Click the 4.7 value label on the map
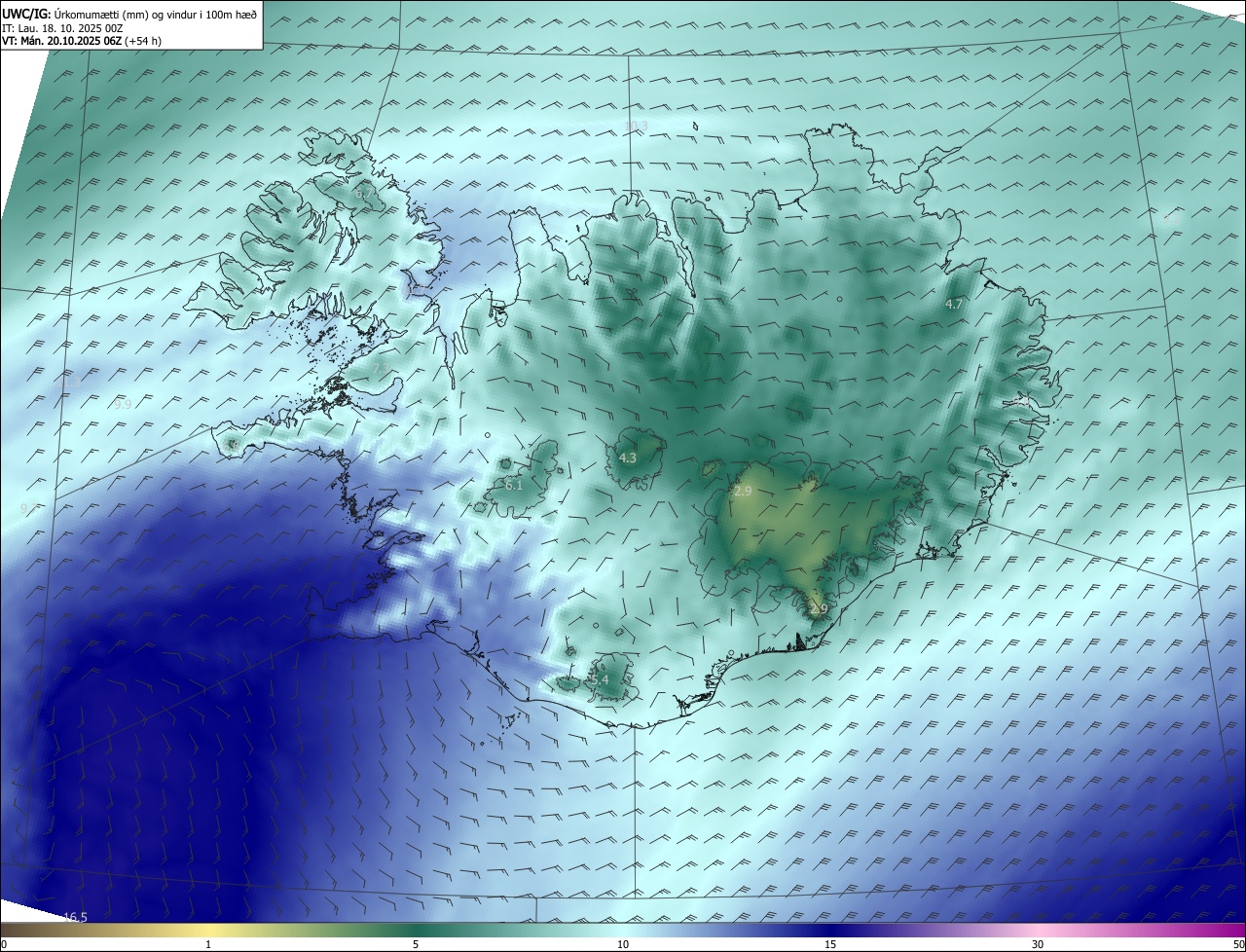The height and width of the screenshot is (952, 1246). [954, 305]
